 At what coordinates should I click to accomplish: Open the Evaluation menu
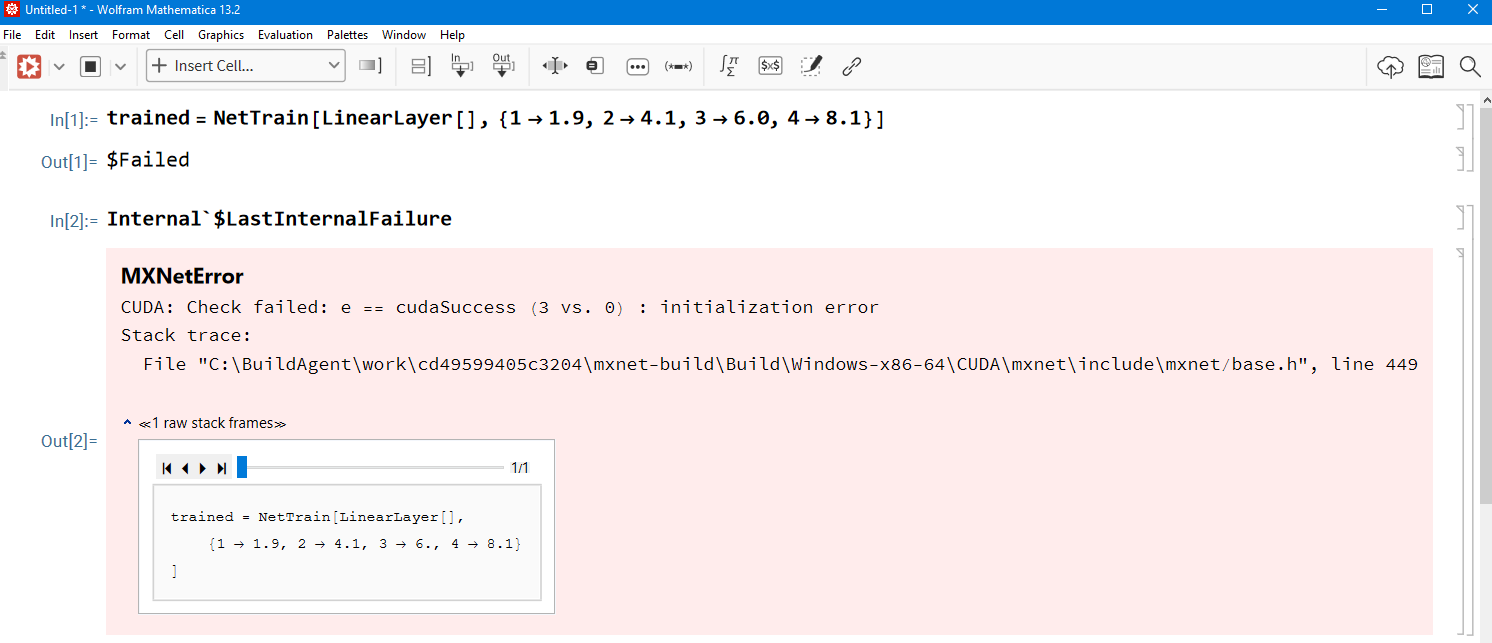point(285,34)
